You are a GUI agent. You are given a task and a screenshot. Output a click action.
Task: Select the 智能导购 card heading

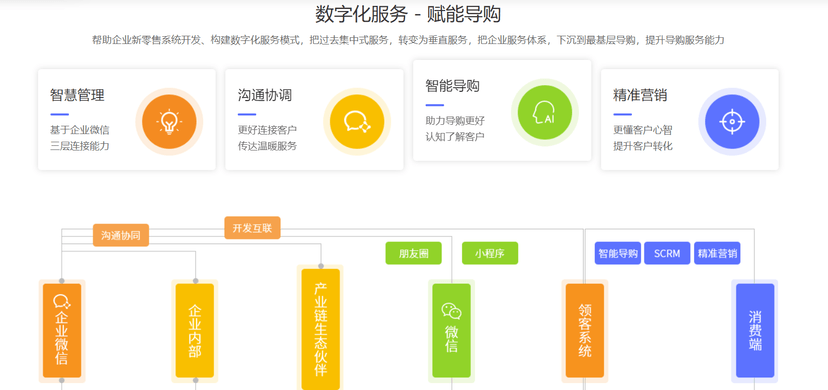453,86
